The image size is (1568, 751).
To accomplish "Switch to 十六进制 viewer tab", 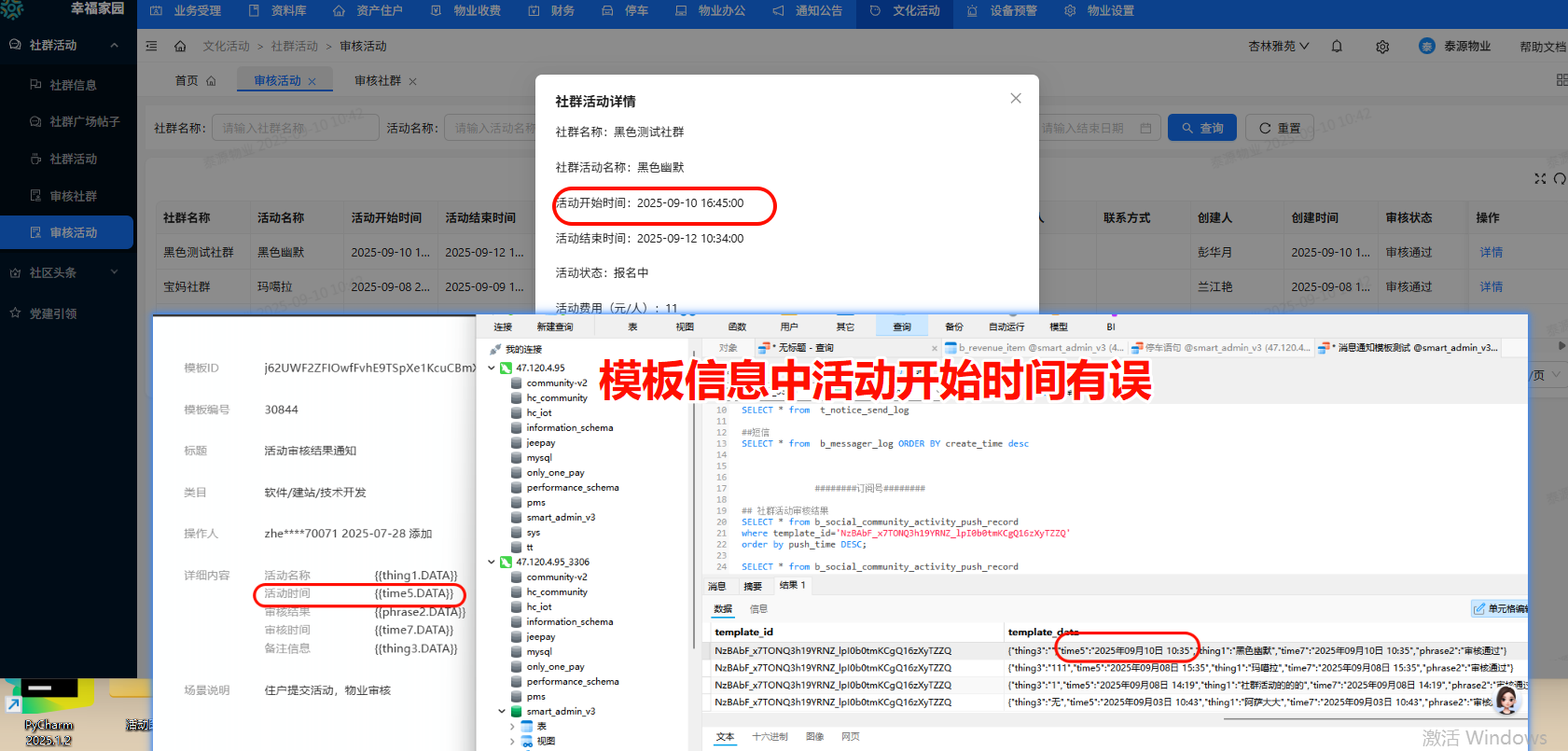I will pyautogui.click(x=770, y=736).
